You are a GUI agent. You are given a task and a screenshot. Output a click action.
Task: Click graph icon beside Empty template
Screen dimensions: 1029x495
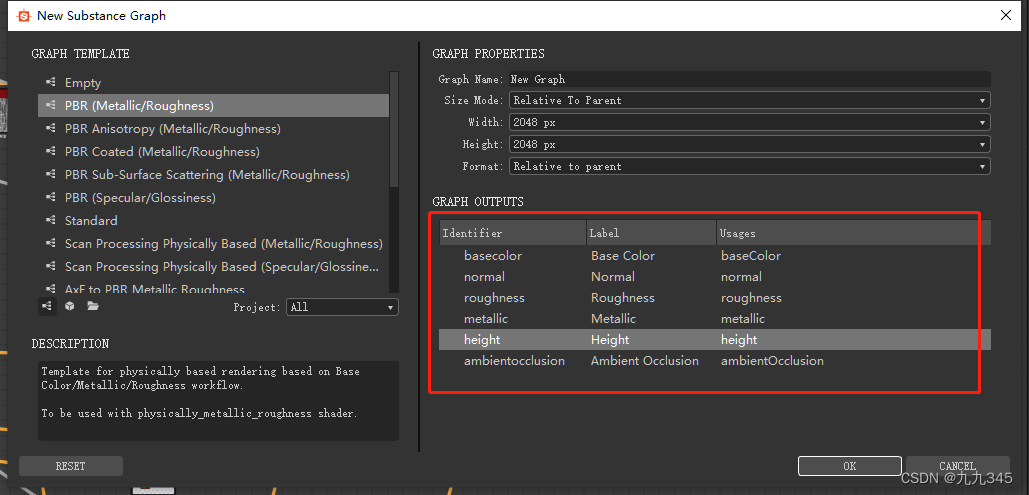(x=50, y=83)
